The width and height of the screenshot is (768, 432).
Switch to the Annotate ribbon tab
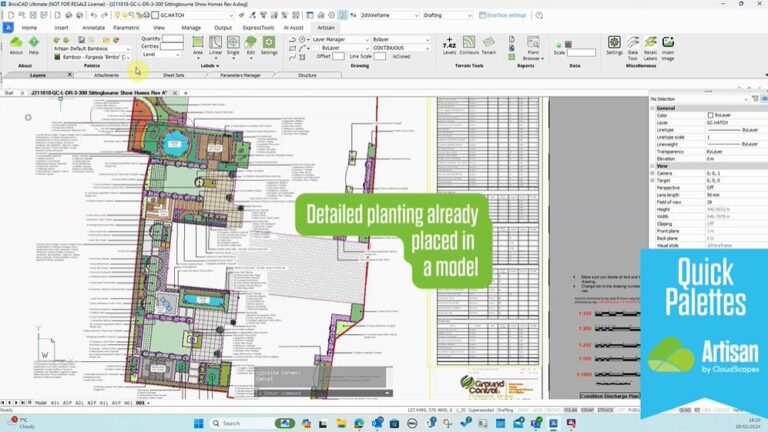pos(91,28)
